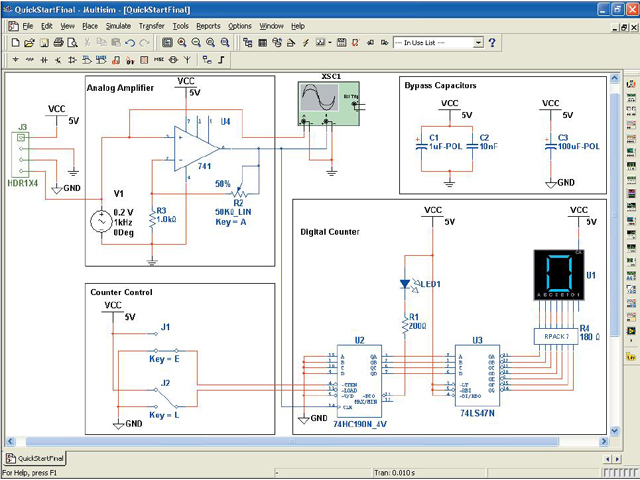640x480 pixels.
Task: Select the multimeter instrument in sidebar
Action: [631, 84]
